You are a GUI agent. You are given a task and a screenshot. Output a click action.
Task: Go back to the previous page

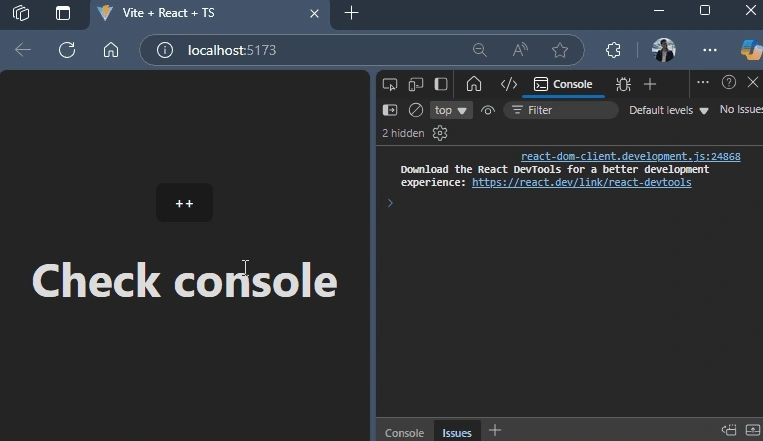(x=23, y=50)
